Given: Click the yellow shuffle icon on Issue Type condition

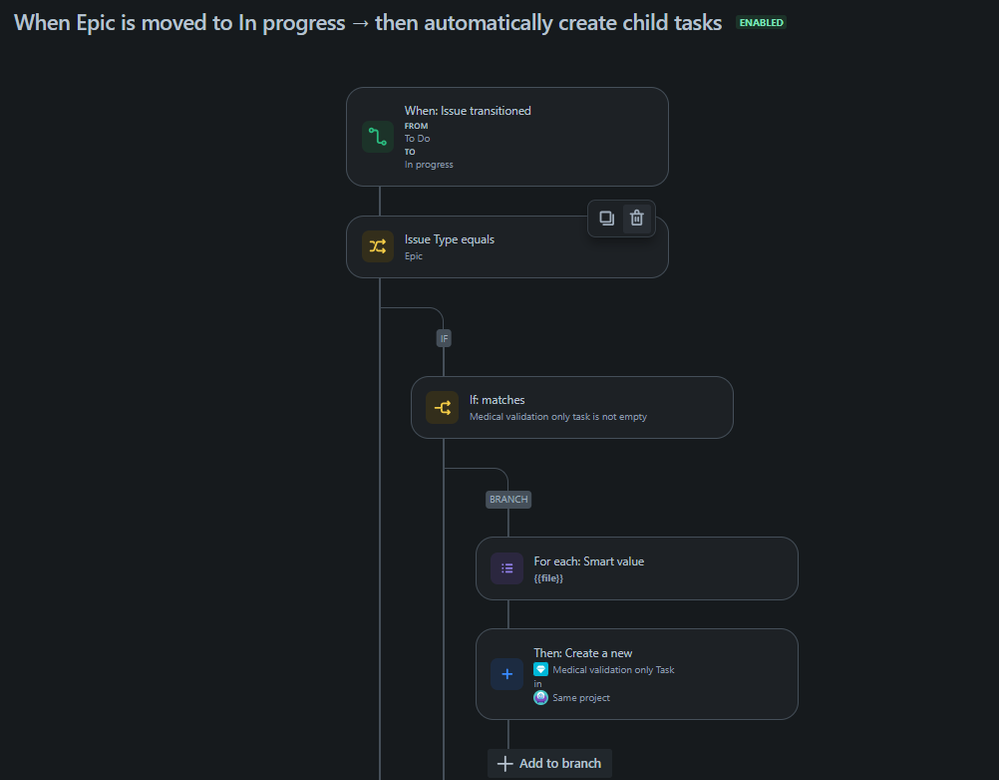Looking at the screenshot, I should tap(376, 246).
